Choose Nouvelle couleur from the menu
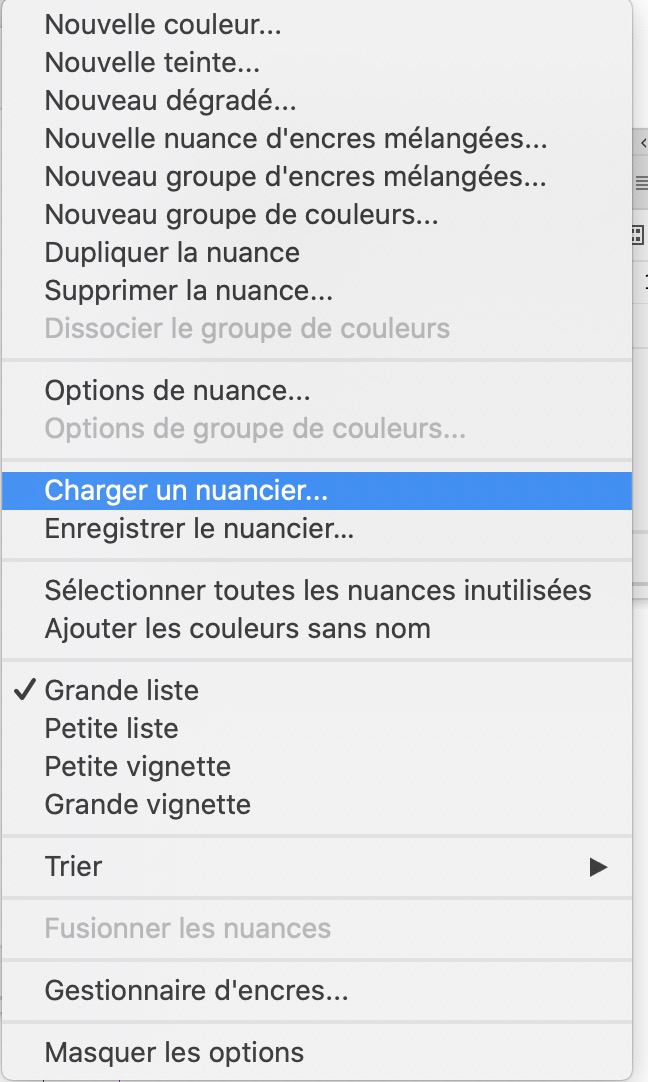This screenshot has width=648, height=1082. [163, 25]
